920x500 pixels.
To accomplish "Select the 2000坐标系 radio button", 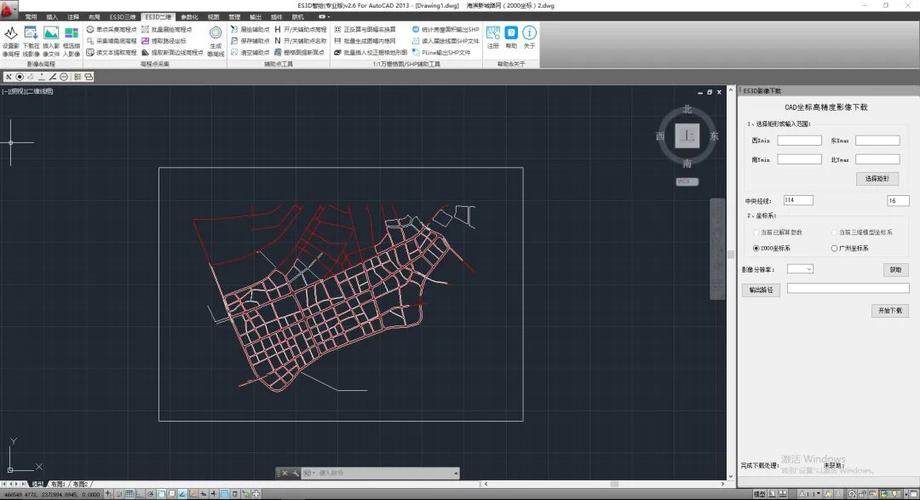I will click(x=756, y=248).
